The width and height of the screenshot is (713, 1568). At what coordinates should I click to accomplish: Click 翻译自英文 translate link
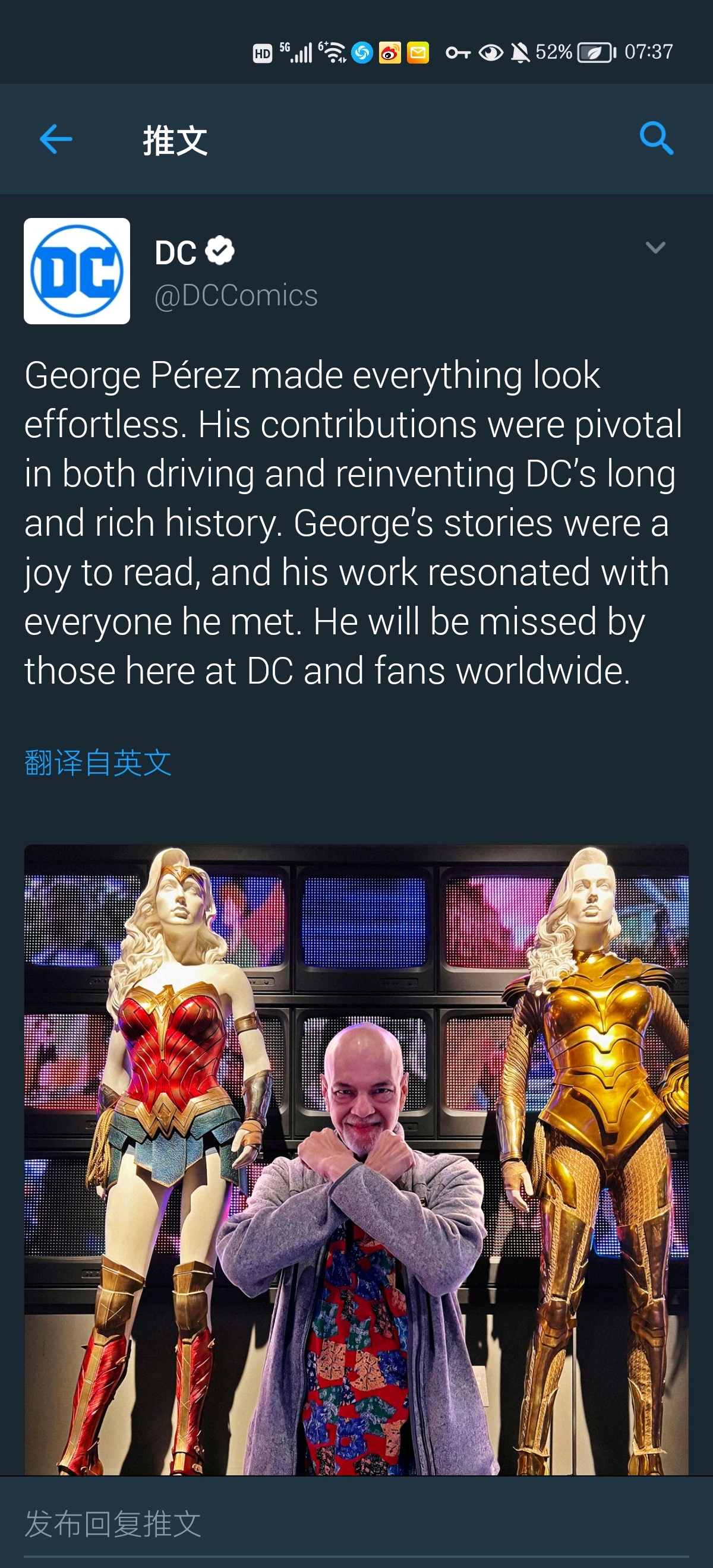[x=98, y=763]
